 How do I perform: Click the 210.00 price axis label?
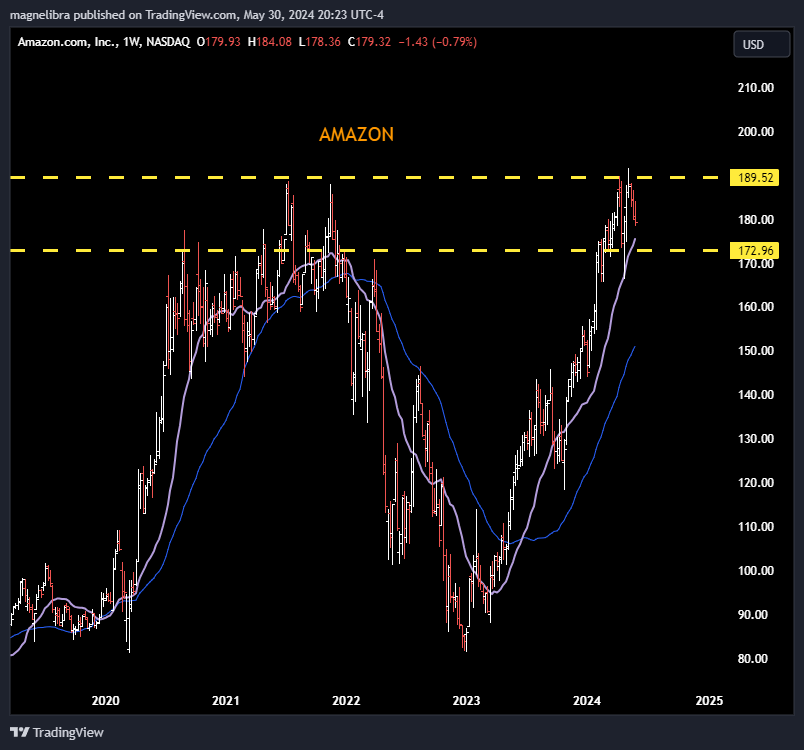(755, 88)
